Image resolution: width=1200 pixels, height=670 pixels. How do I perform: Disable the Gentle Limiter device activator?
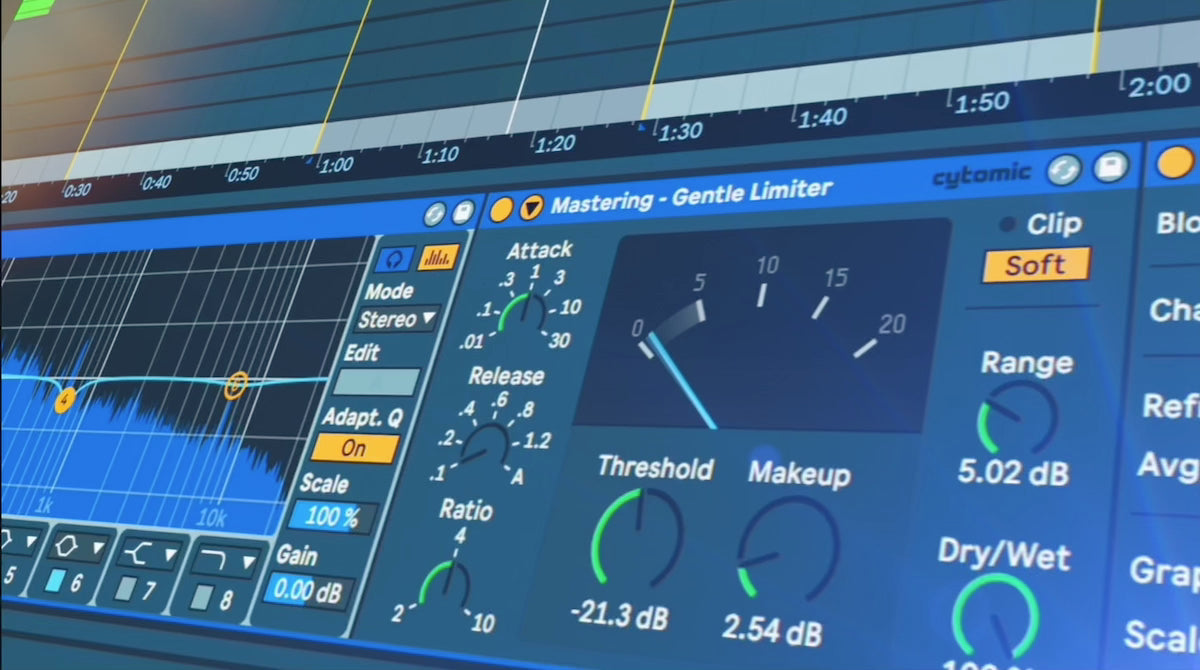pos(501,209)
